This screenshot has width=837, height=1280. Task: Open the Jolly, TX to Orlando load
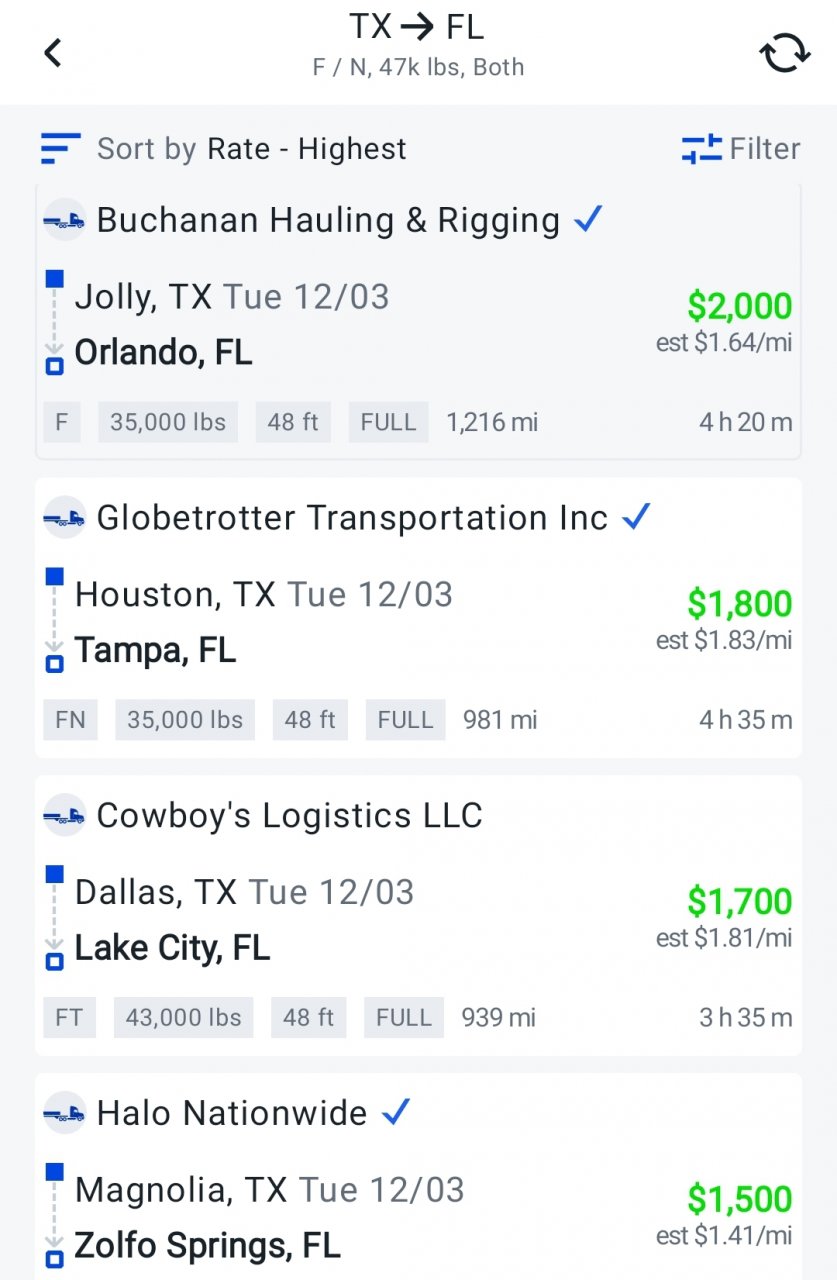pyautogui.click(x=418, y=322)
